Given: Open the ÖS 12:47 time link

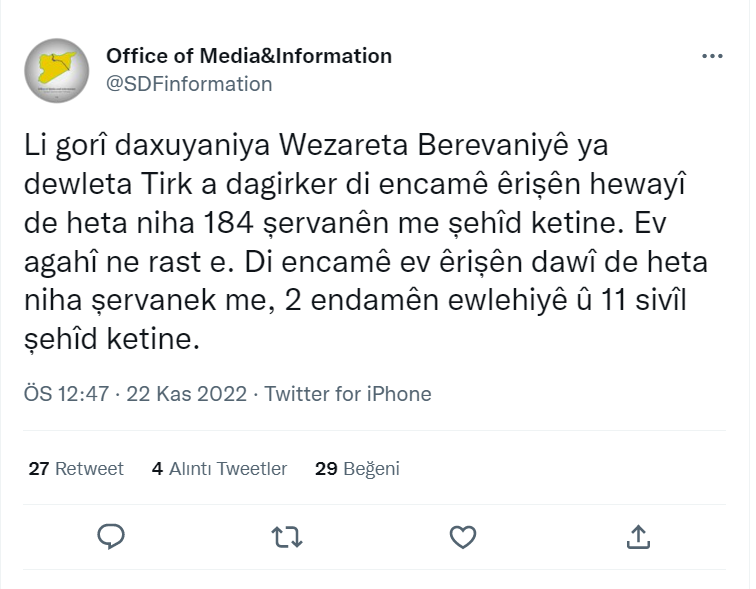Looking at the screenshot, I should tap(66, 394).
